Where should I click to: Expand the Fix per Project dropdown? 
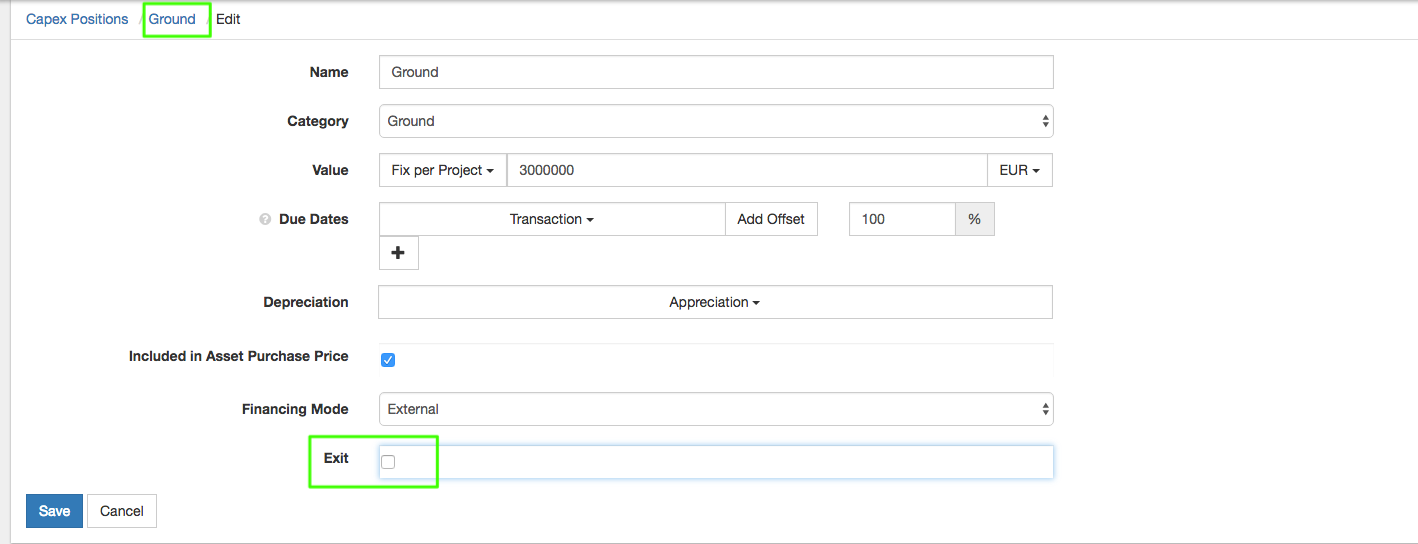click(442, 170)
